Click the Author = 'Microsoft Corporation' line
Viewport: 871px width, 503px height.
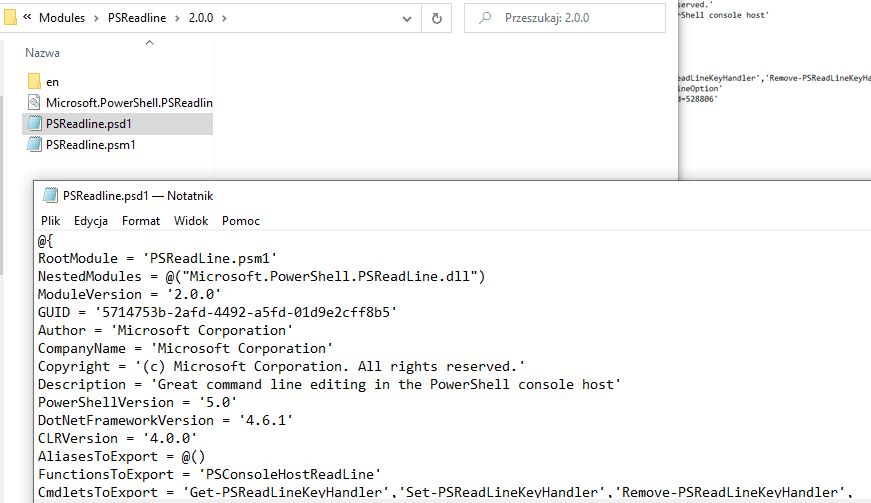(x=166, y=330)
